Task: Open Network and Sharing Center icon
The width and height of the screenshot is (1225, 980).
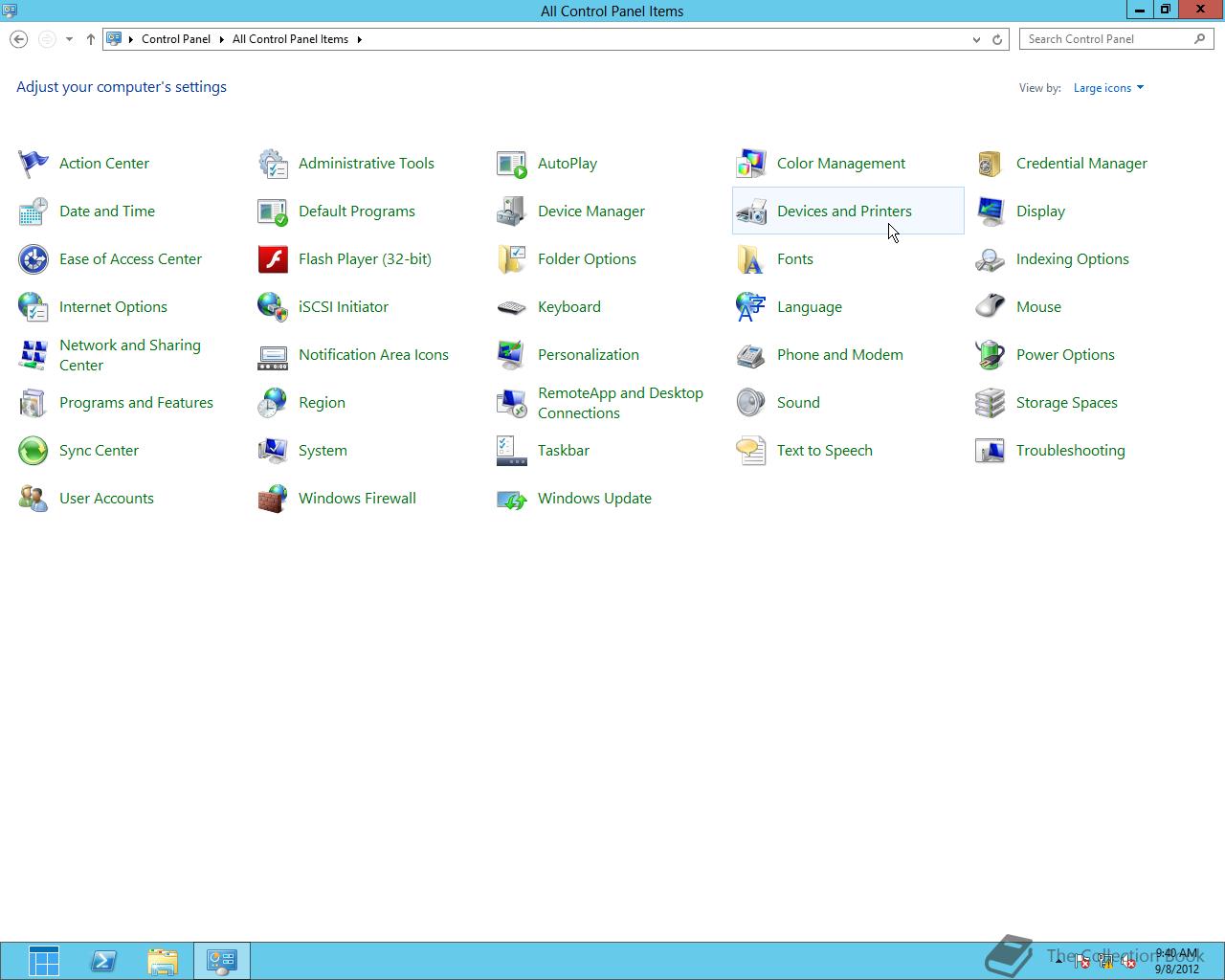Action: point(33,355)
